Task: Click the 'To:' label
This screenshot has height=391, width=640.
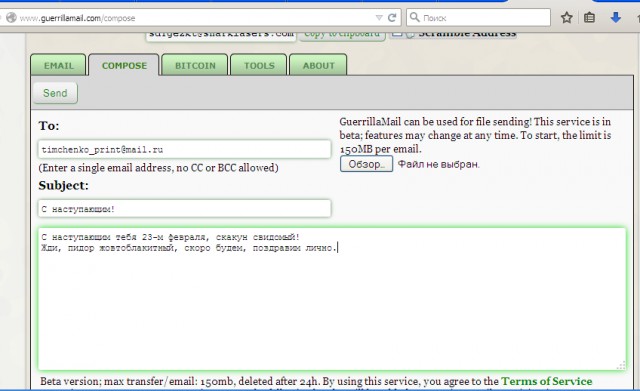Action: coord(49,126)
